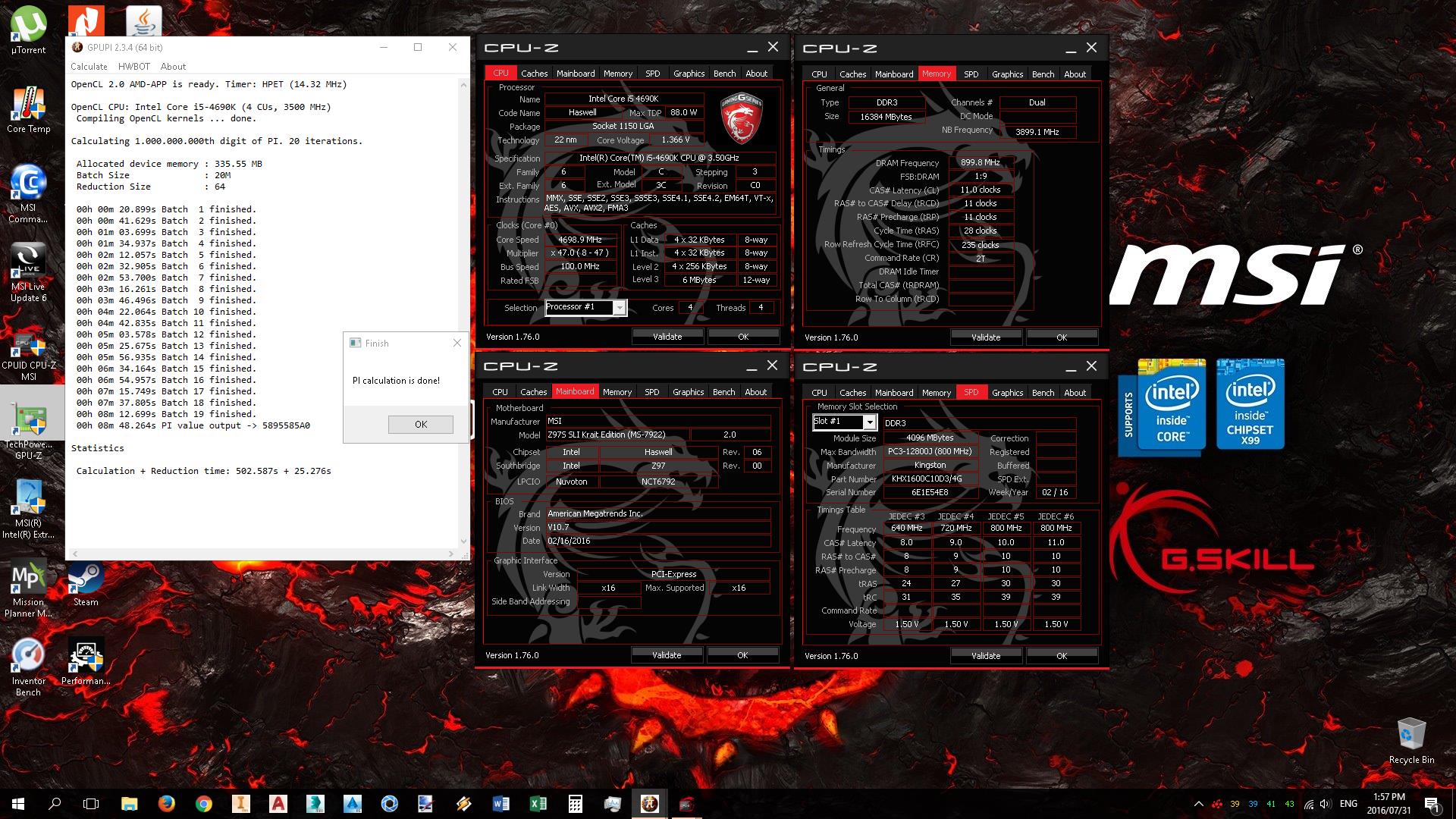Open File Explorer from the taskbar
This screenshot has height=819, width=1456.
coord(129,804)
